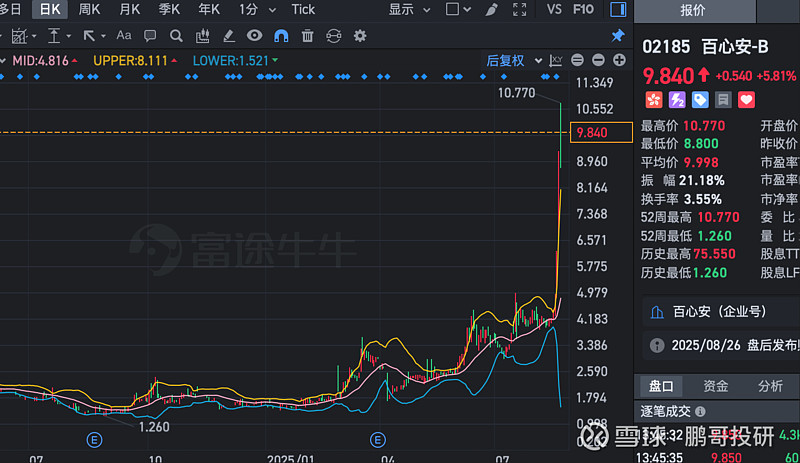Click the KY axis scale icon
The height and width of the screenshot is (463, 800).
(556, 61)
